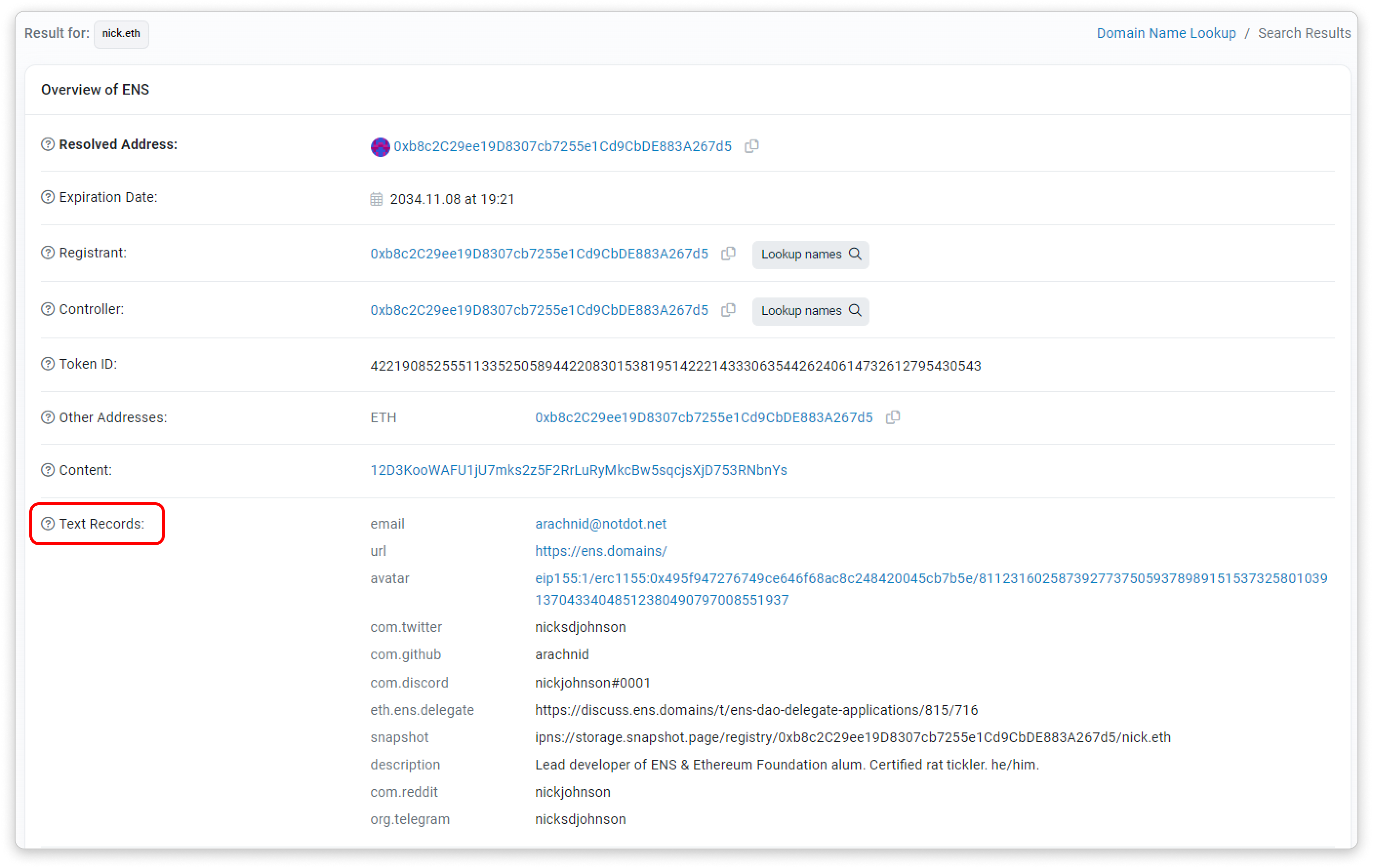Click help icon beside Text Records
Screen dimensions: 1373x868
point(48,524)
